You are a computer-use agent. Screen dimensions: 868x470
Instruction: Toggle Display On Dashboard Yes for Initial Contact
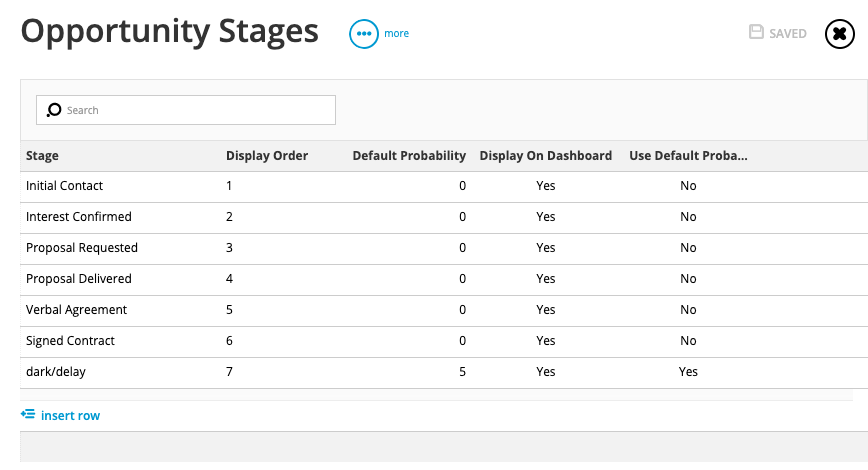pos(546,185)
